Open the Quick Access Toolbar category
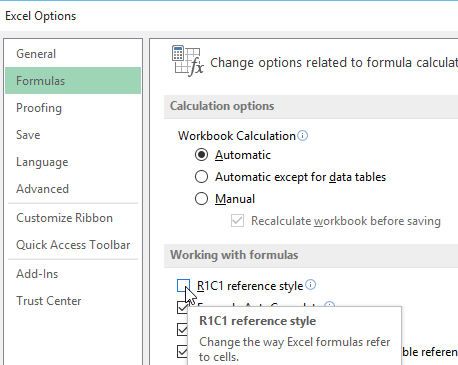This screenshot has height=365, width=458. pos(73,245)
